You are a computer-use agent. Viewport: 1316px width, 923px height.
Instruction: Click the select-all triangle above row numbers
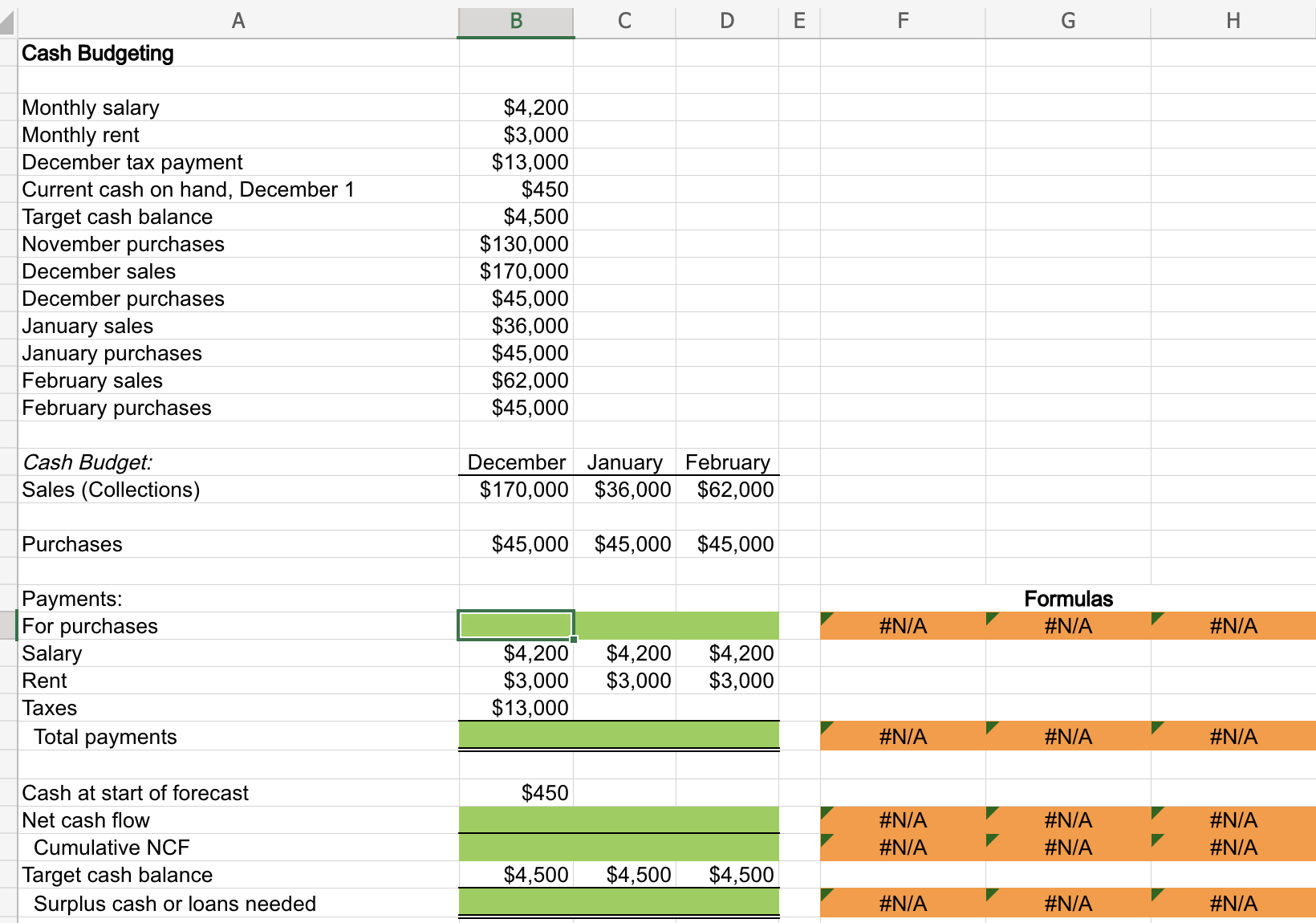7,21
